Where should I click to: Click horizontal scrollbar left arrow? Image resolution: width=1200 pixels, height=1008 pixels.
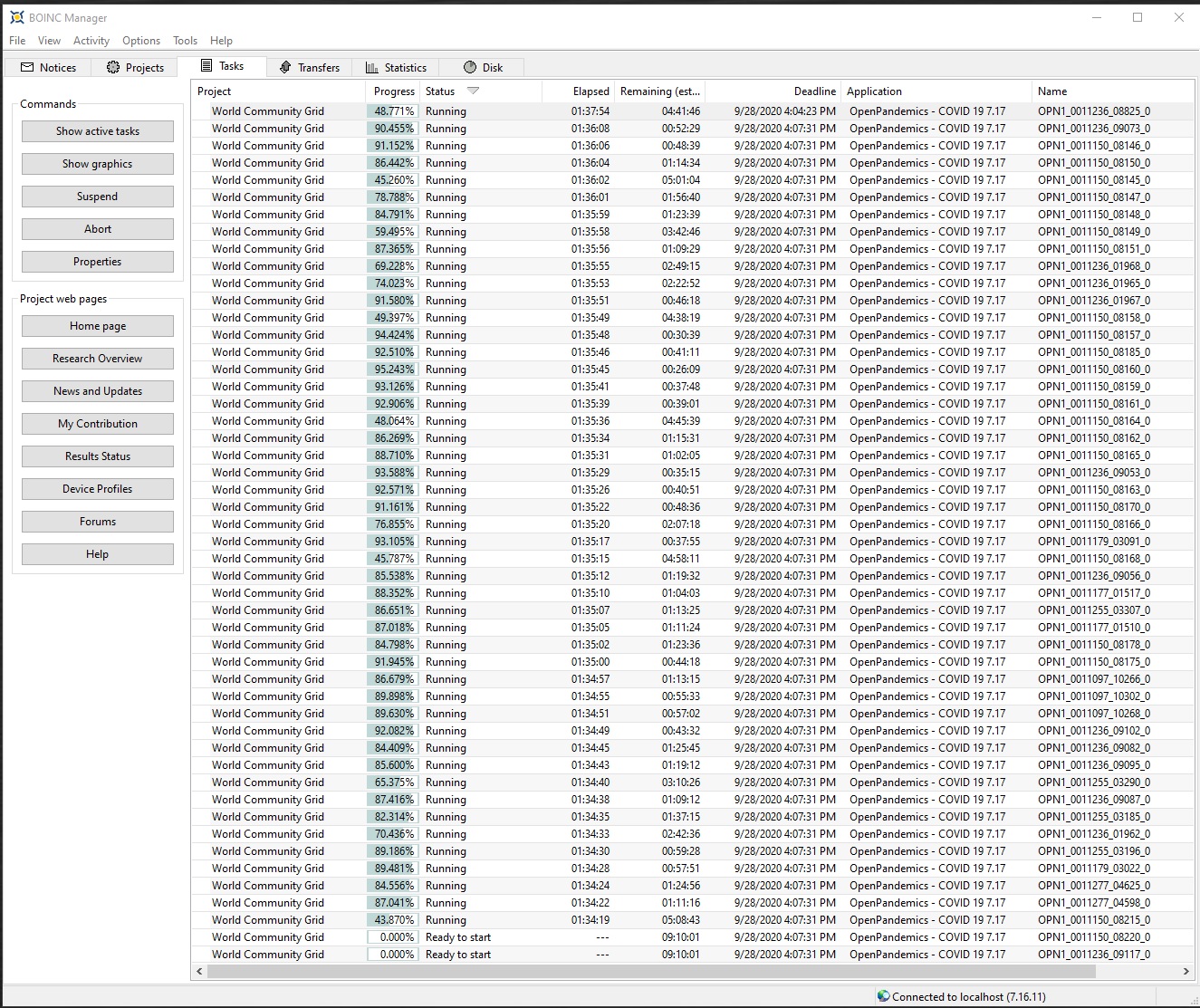tap(199, 971)
